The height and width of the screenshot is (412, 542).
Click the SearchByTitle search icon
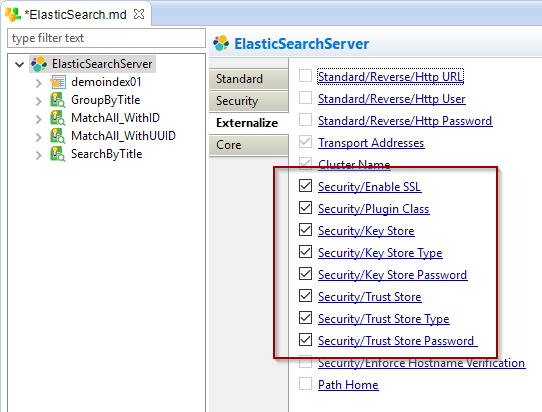pos(57,154)
